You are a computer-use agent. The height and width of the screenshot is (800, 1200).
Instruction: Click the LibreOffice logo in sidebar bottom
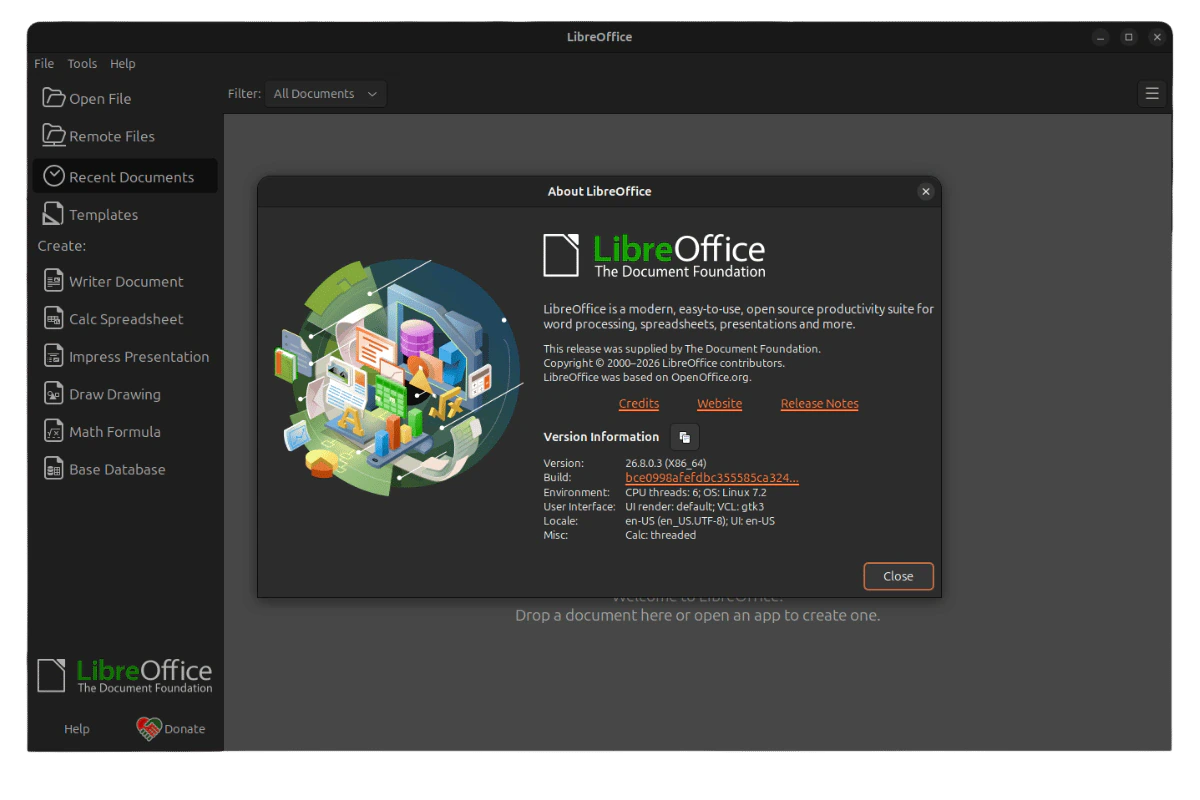pyautogui.click(x=125, y=676)
